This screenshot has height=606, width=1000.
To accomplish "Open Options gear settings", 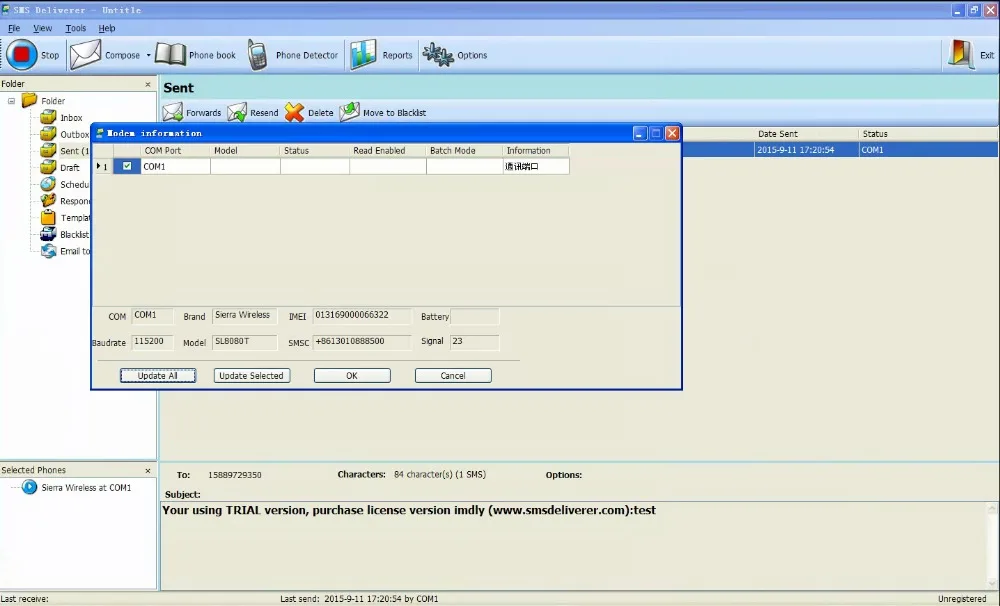I will 437,55.
